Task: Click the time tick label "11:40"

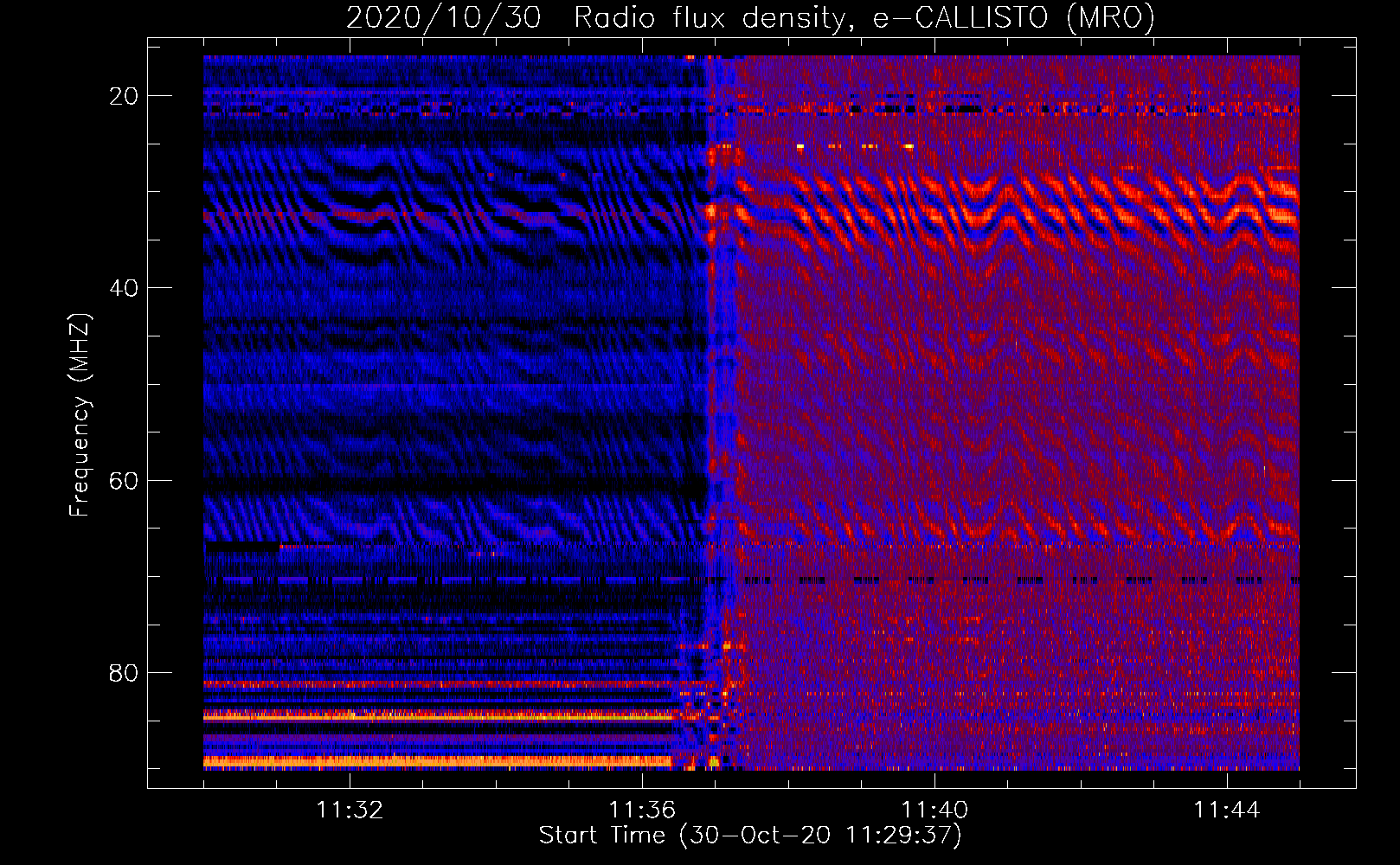Action: point(934,810)
